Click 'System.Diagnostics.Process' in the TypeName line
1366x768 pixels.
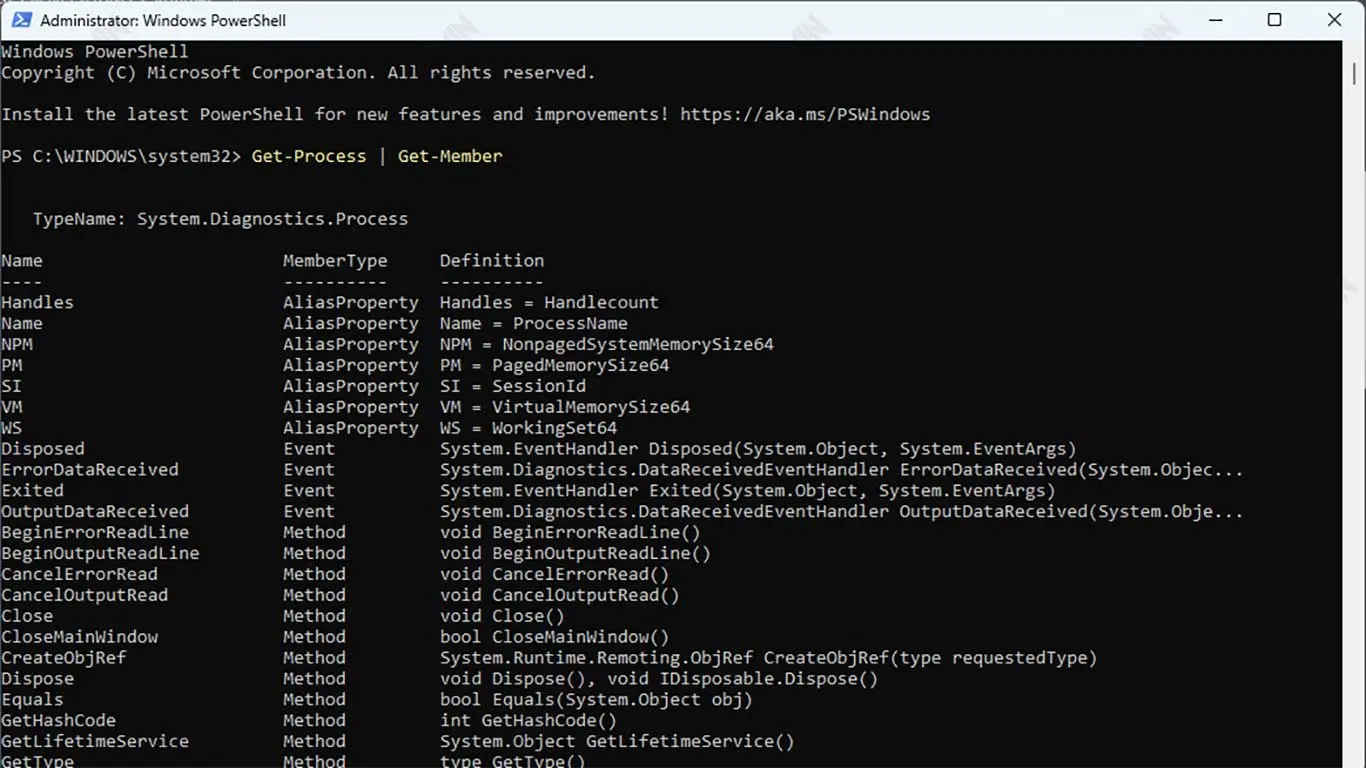tap(272, 219)
